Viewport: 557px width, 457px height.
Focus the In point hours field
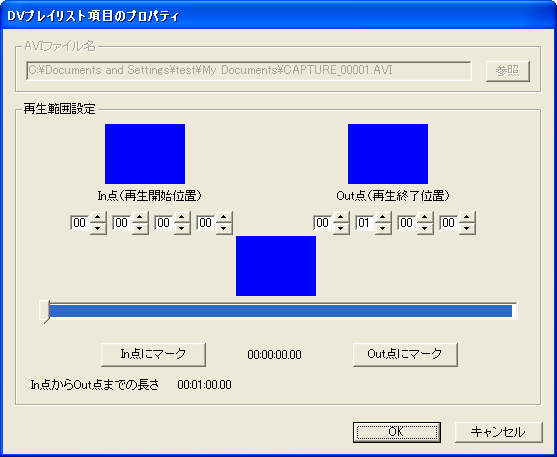(x=80, y=223)
